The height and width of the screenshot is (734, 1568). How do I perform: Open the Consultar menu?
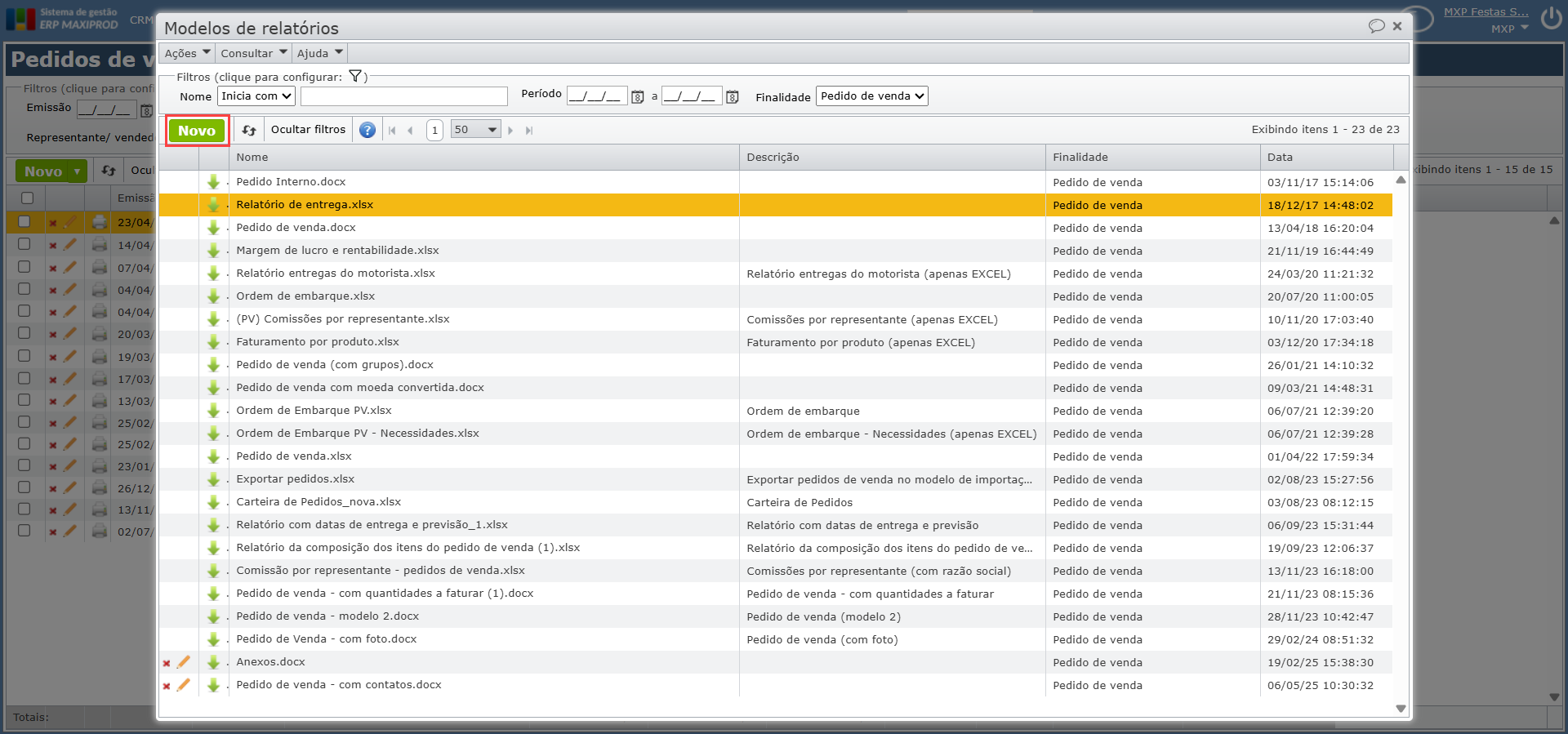click(x=253, y=53)
